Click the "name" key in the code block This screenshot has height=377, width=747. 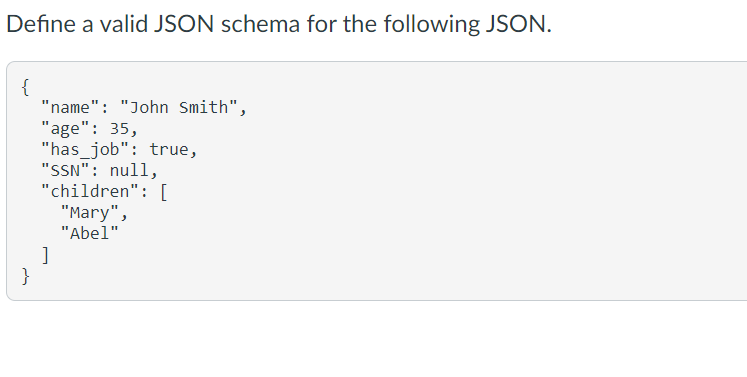pos(71,107)
